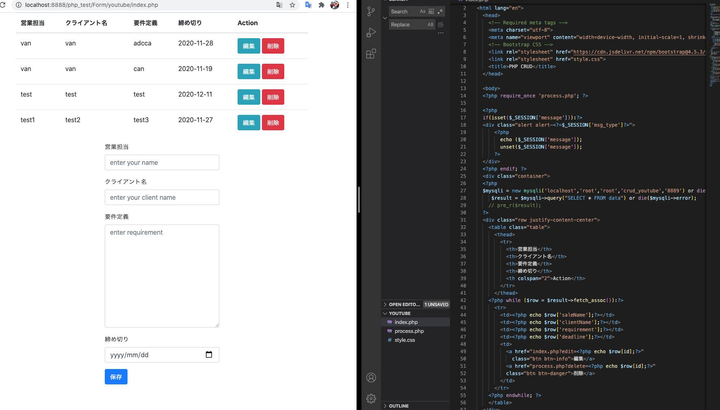Screen dimensions: 720x410
Task: Open the Extensions view in the activity bar
Action: tap(371, 53)
